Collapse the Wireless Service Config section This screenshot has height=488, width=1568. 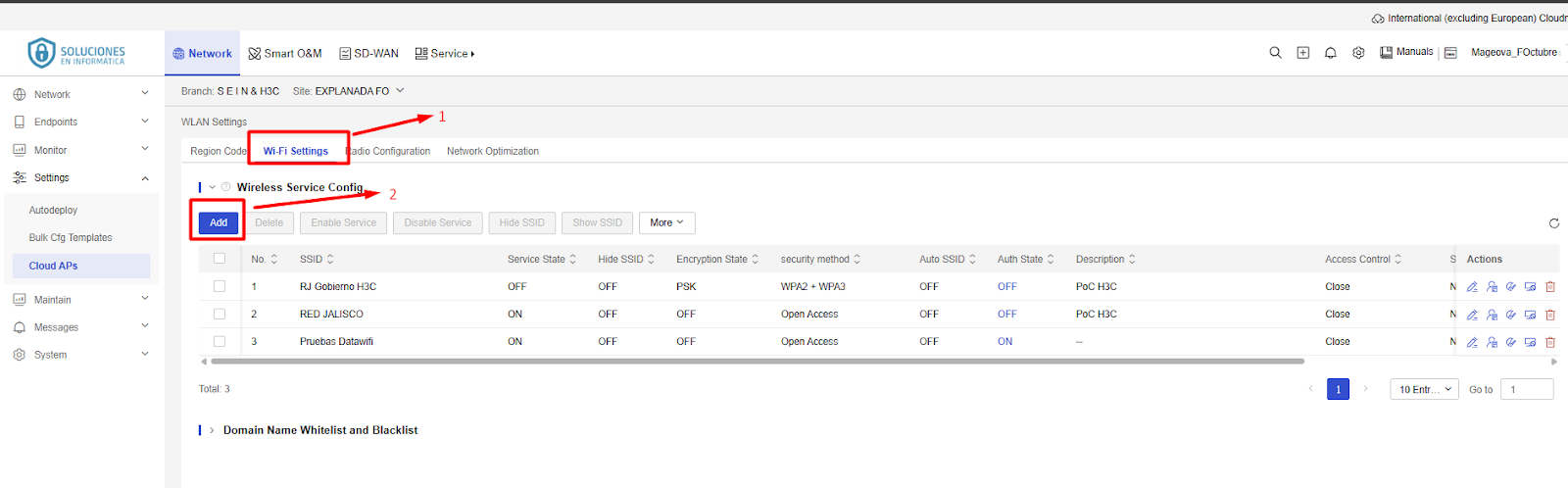(x=212, y=187)
